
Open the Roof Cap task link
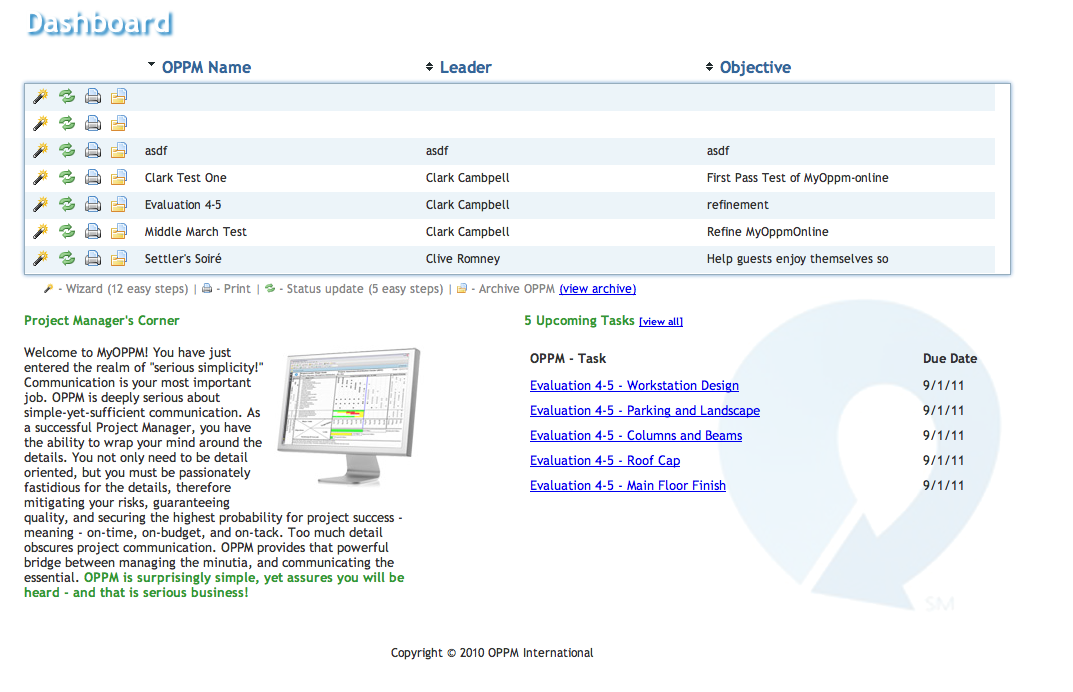(x=605, y=461)
